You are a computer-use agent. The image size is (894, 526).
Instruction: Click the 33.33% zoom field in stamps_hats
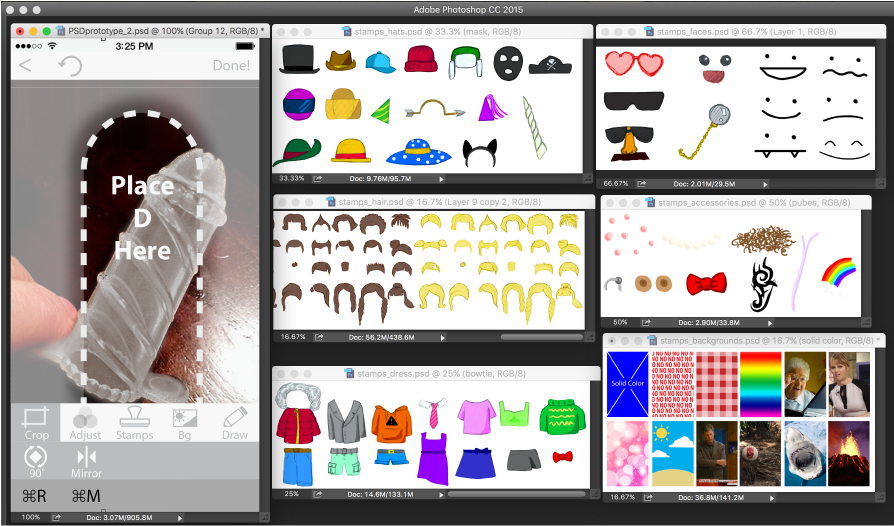click(x=291, y=178)
